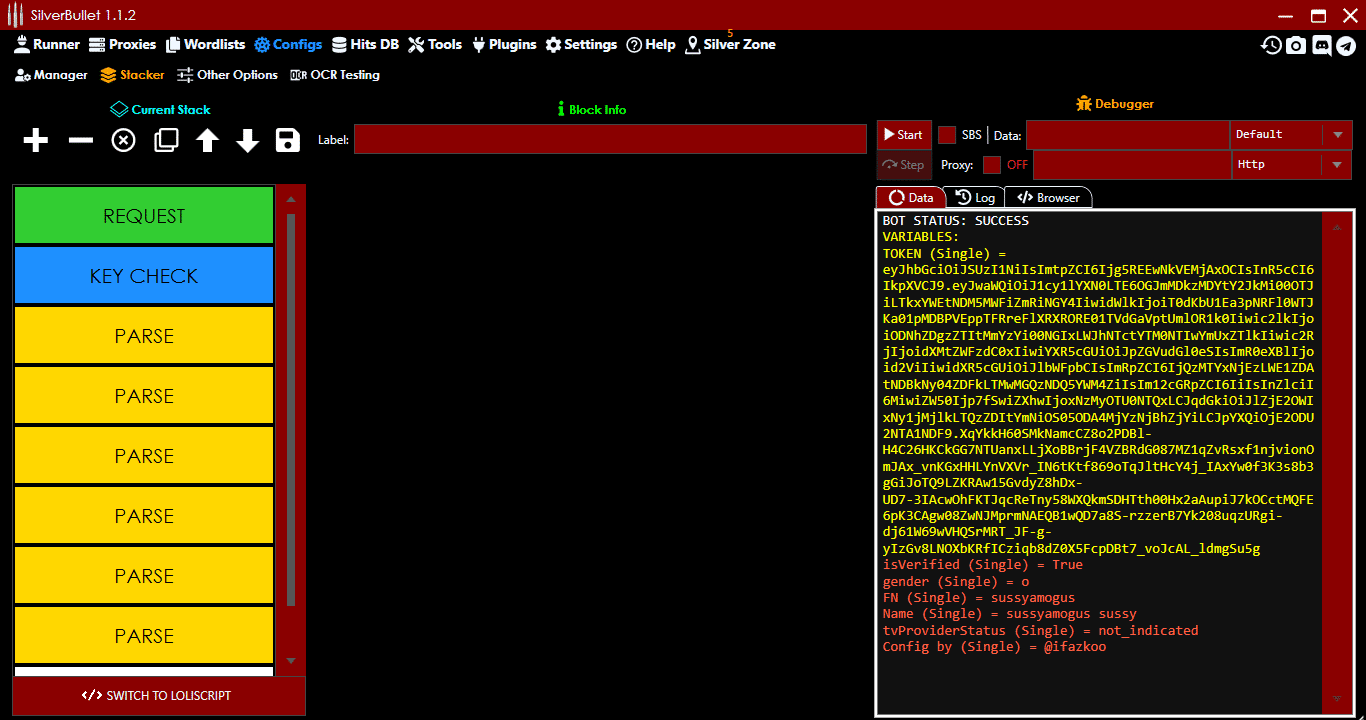
Task: Click the "TOKEN (Single) =" line
Action: pos(944,254)
